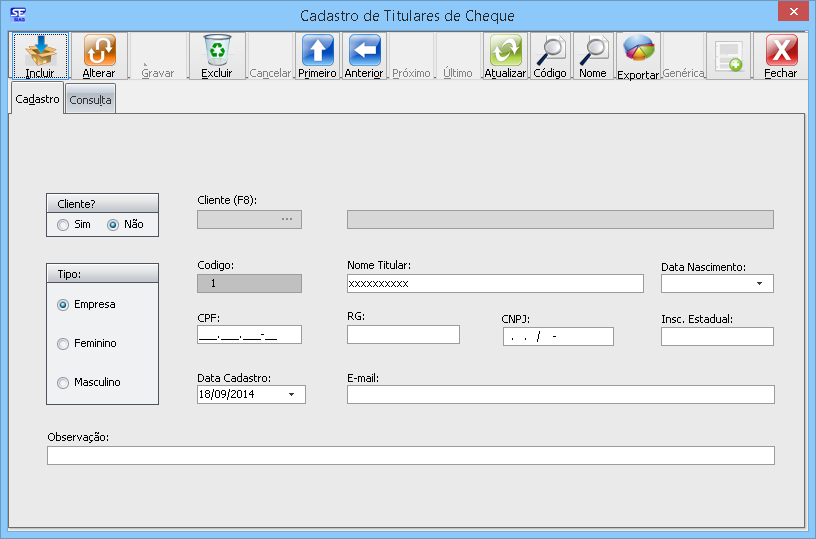This screenshot has height=539, width=816.
Task: Search by Código magnifier icon
Action: coord(549,51)
